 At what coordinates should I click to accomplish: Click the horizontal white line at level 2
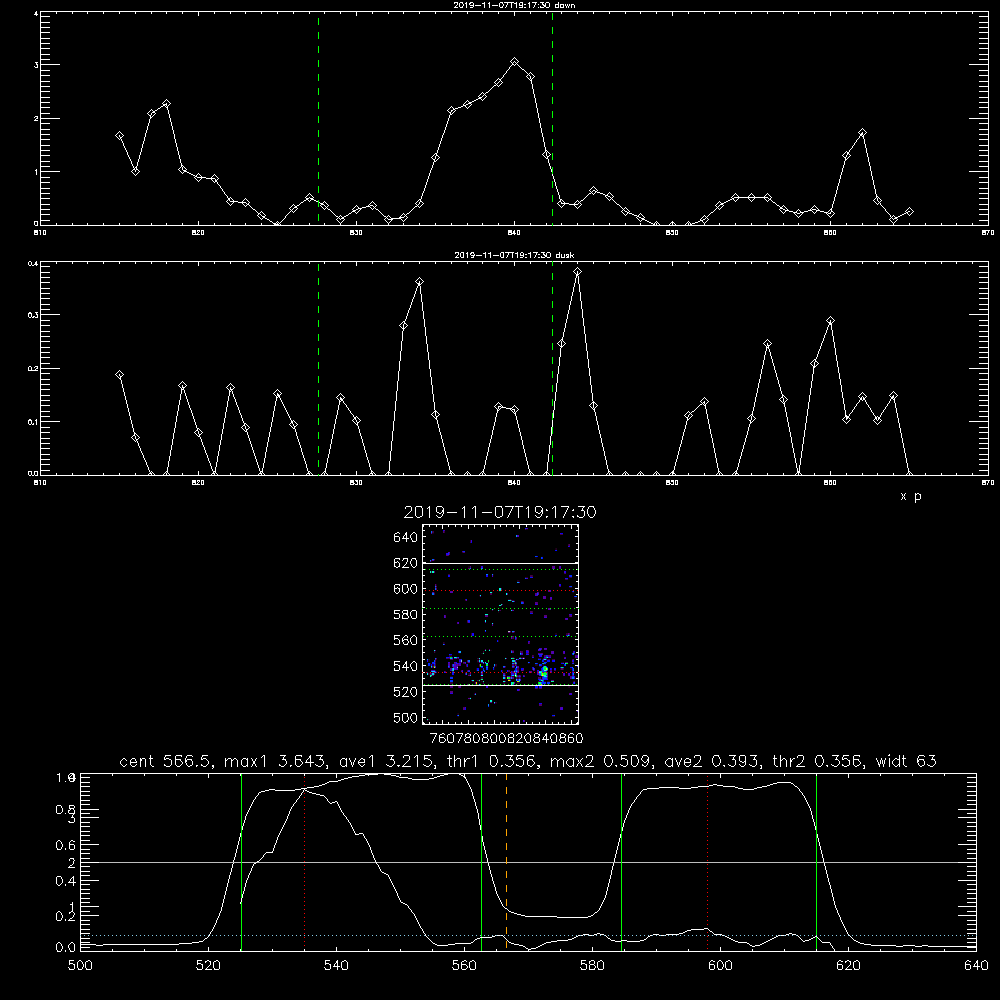point(528,862)
